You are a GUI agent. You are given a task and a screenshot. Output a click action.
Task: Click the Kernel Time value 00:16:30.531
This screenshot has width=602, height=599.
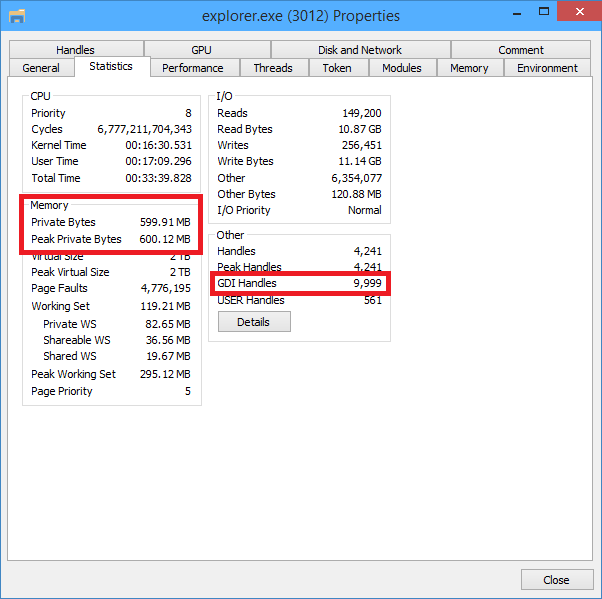[158, 145]
